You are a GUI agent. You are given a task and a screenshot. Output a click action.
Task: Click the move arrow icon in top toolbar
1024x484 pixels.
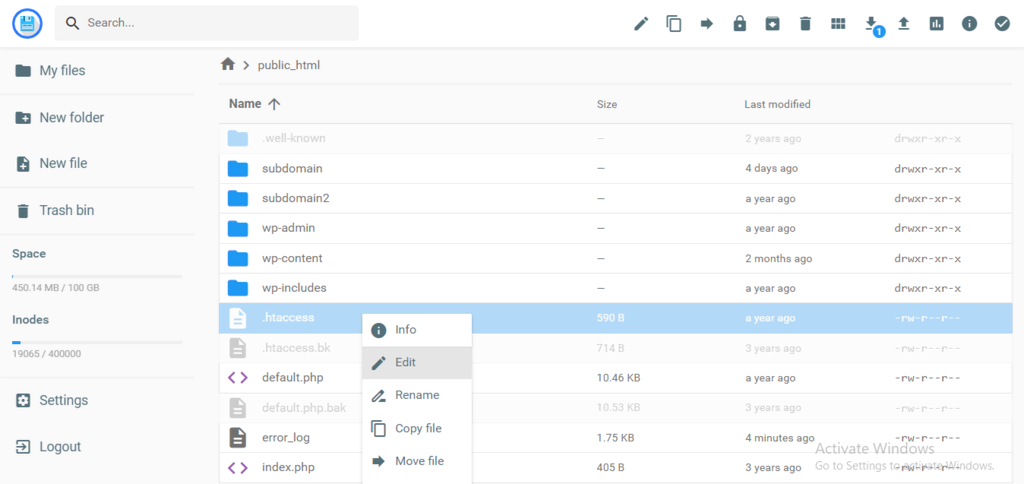[707, 23]
